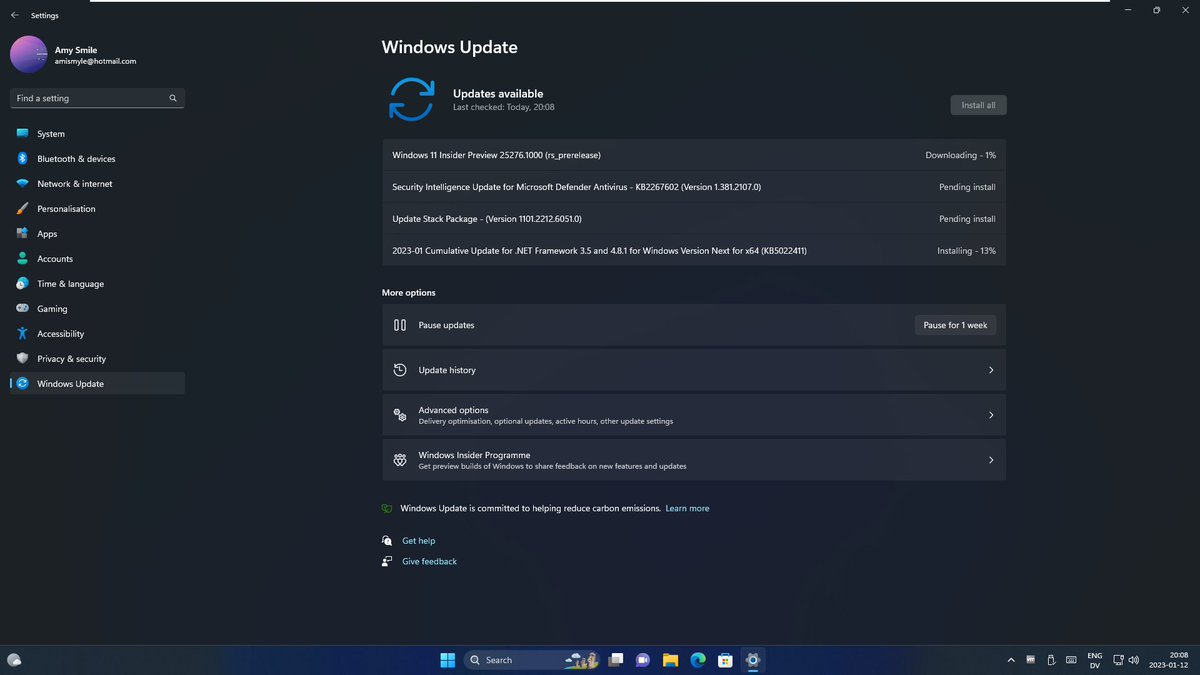Open Task View from the taskbar
The width and height of the screenshot is (1200, 675).
point(617,660)
